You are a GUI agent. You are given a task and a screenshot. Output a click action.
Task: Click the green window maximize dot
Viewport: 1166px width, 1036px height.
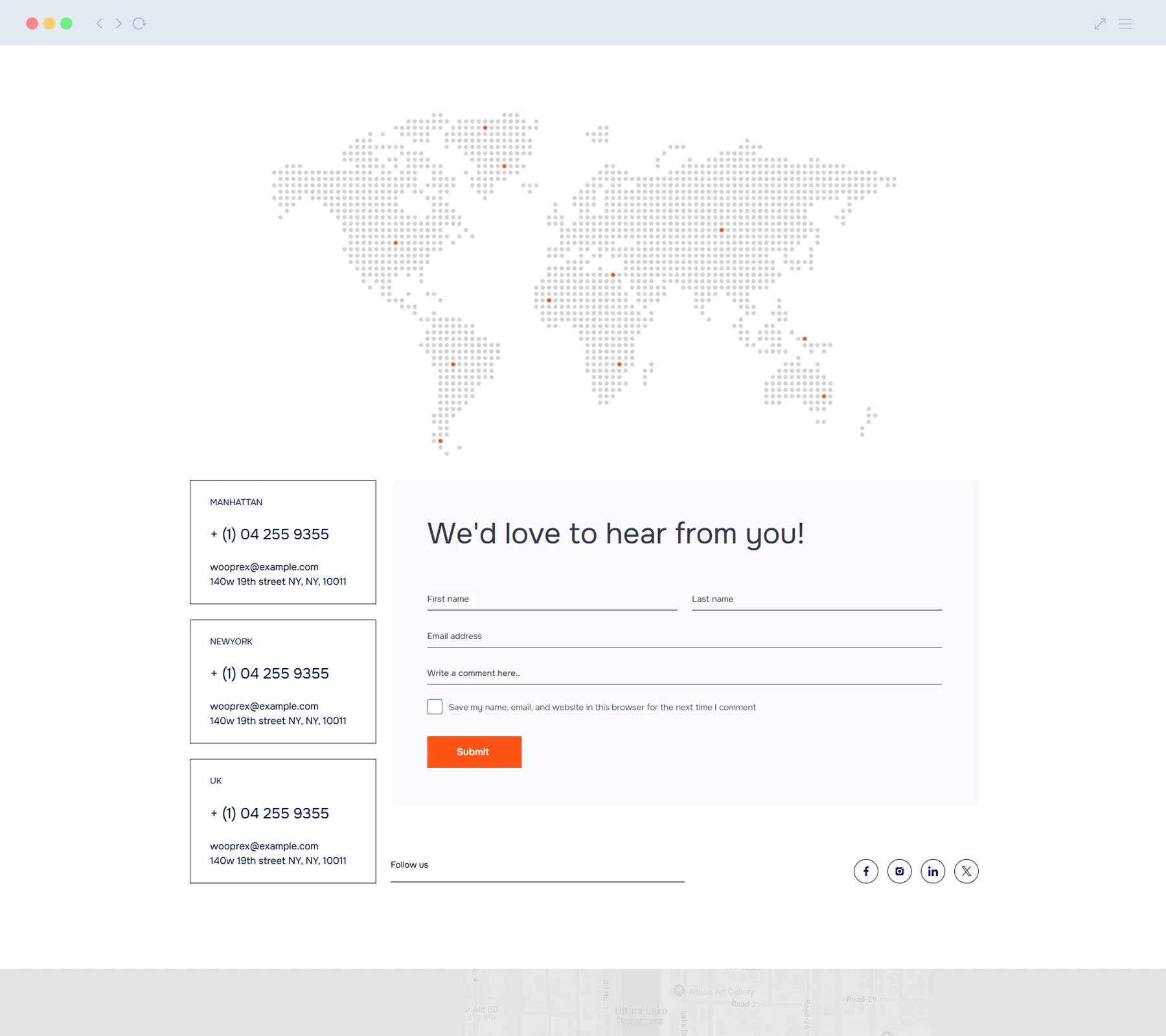(66, 24)
